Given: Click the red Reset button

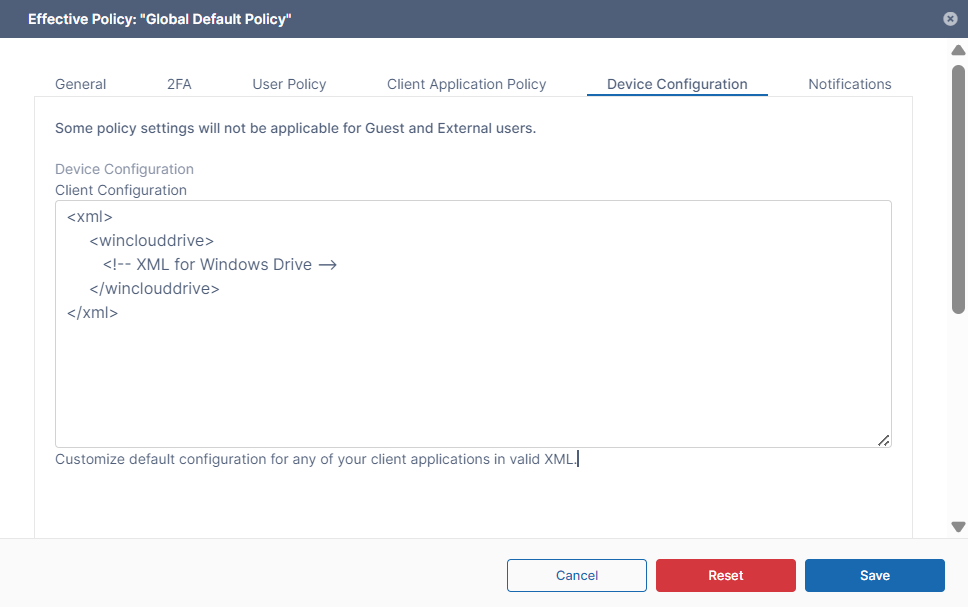Looking at the screenshot, I should 725,575.
